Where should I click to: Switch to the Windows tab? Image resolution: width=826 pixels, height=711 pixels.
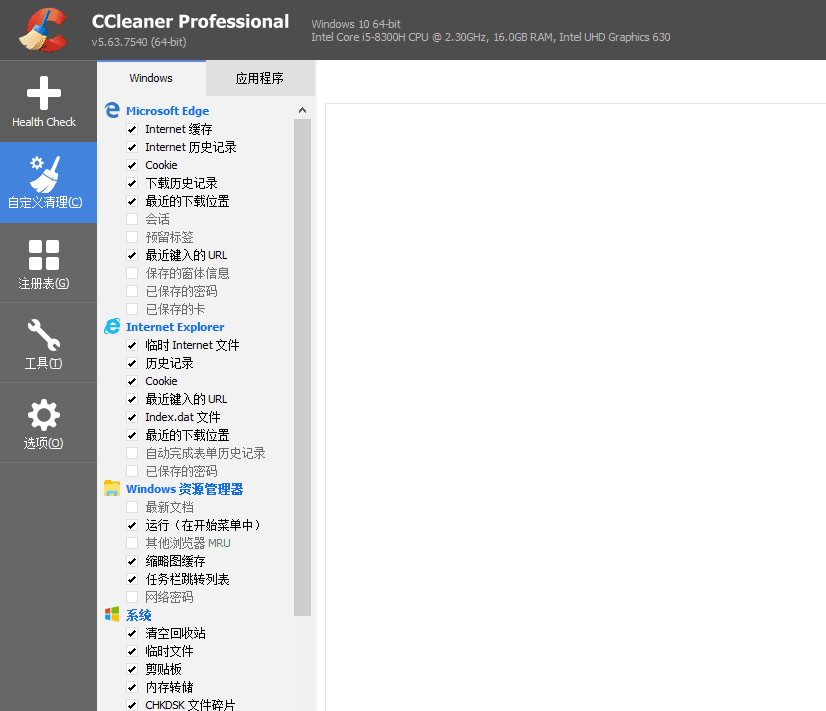151,78
